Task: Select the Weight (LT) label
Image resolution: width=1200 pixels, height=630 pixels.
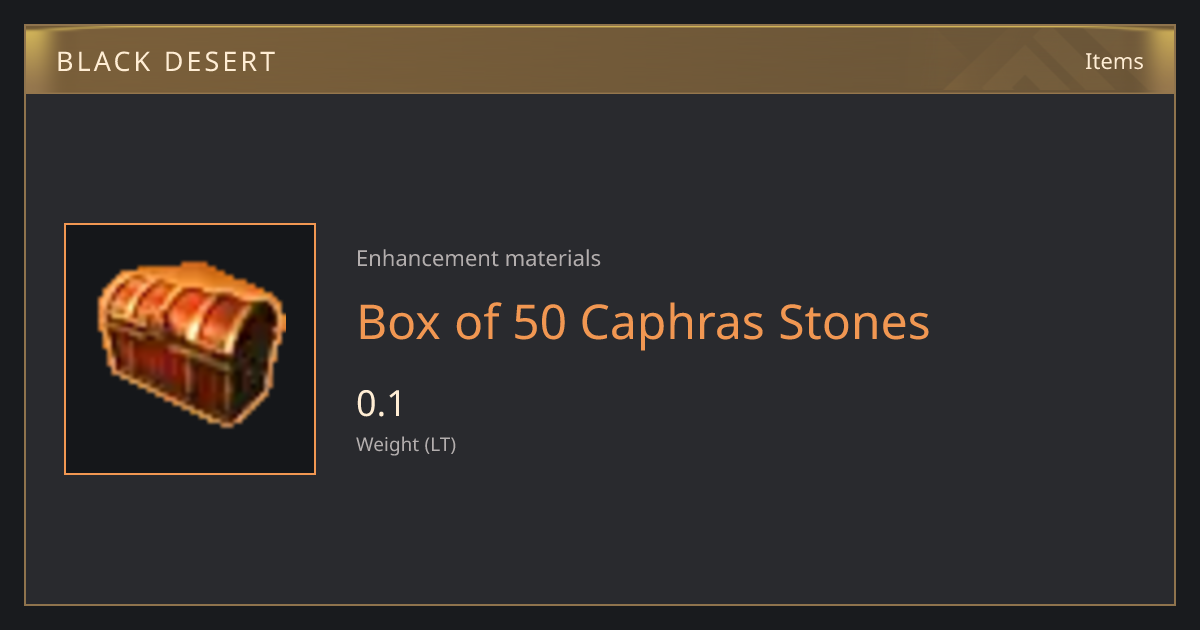Action: (406, 445)
